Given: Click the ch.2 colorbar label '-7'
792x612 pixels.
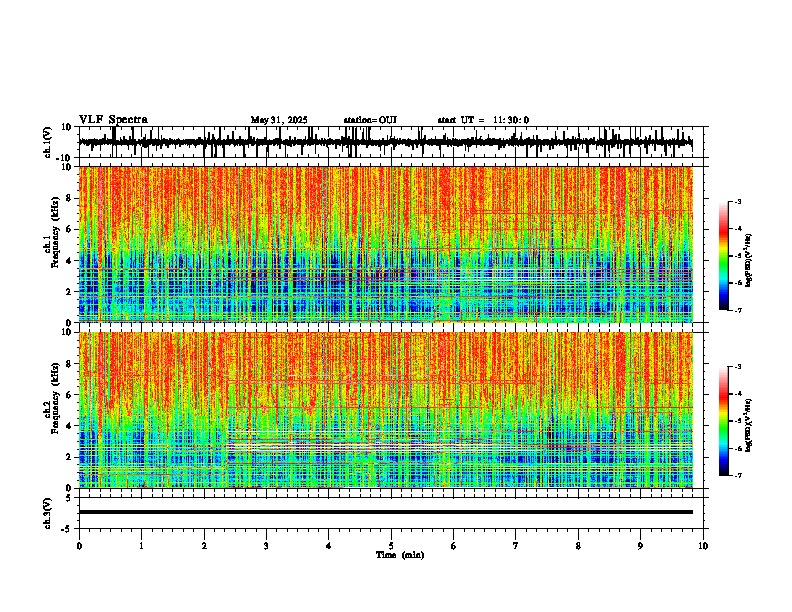Looking at the screenshot, I should pyautogui.click(x=738, y=475).
